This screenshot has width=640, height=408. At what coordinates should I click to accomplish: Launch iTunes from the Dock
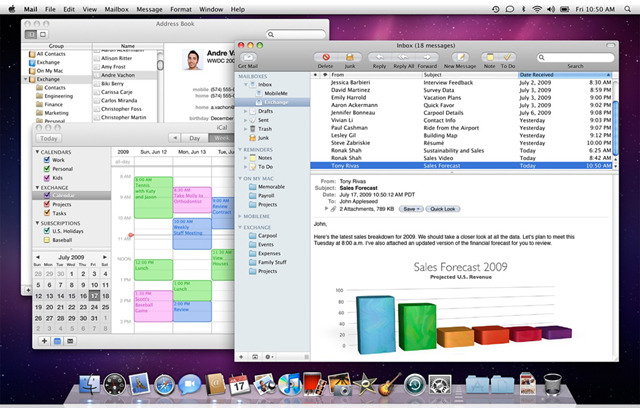pos(289,385)
